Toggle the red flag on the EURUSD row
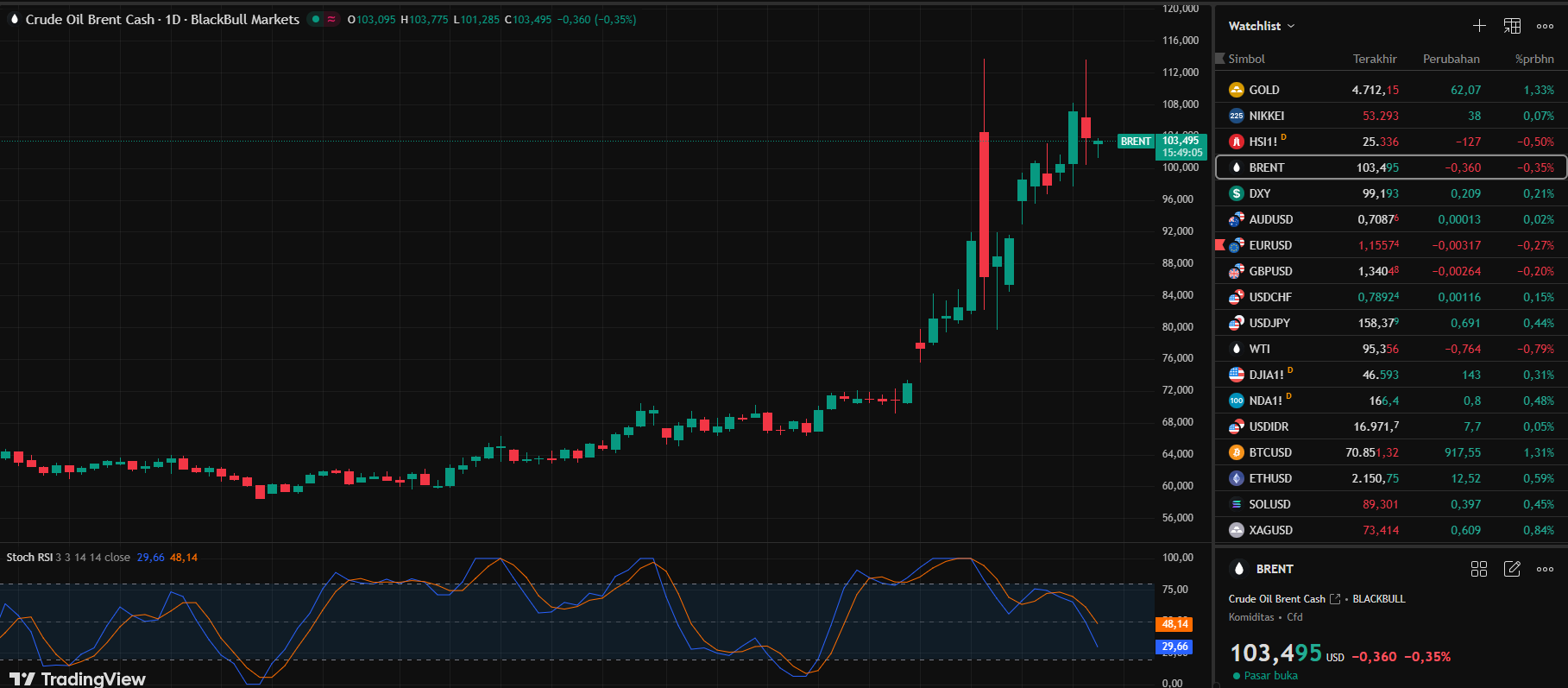This screenshot has width=1568, height=688. 1220,245
